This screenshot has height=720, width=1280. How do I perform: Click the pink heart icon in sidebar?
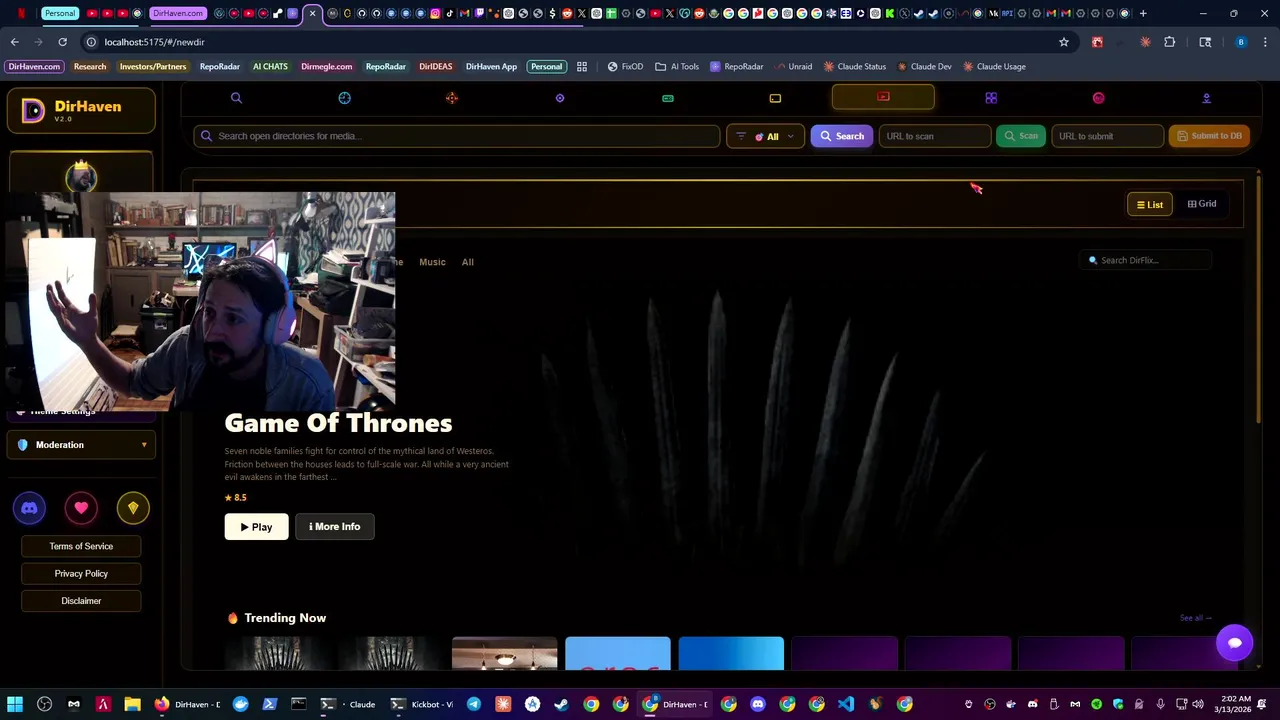(81, 508)
